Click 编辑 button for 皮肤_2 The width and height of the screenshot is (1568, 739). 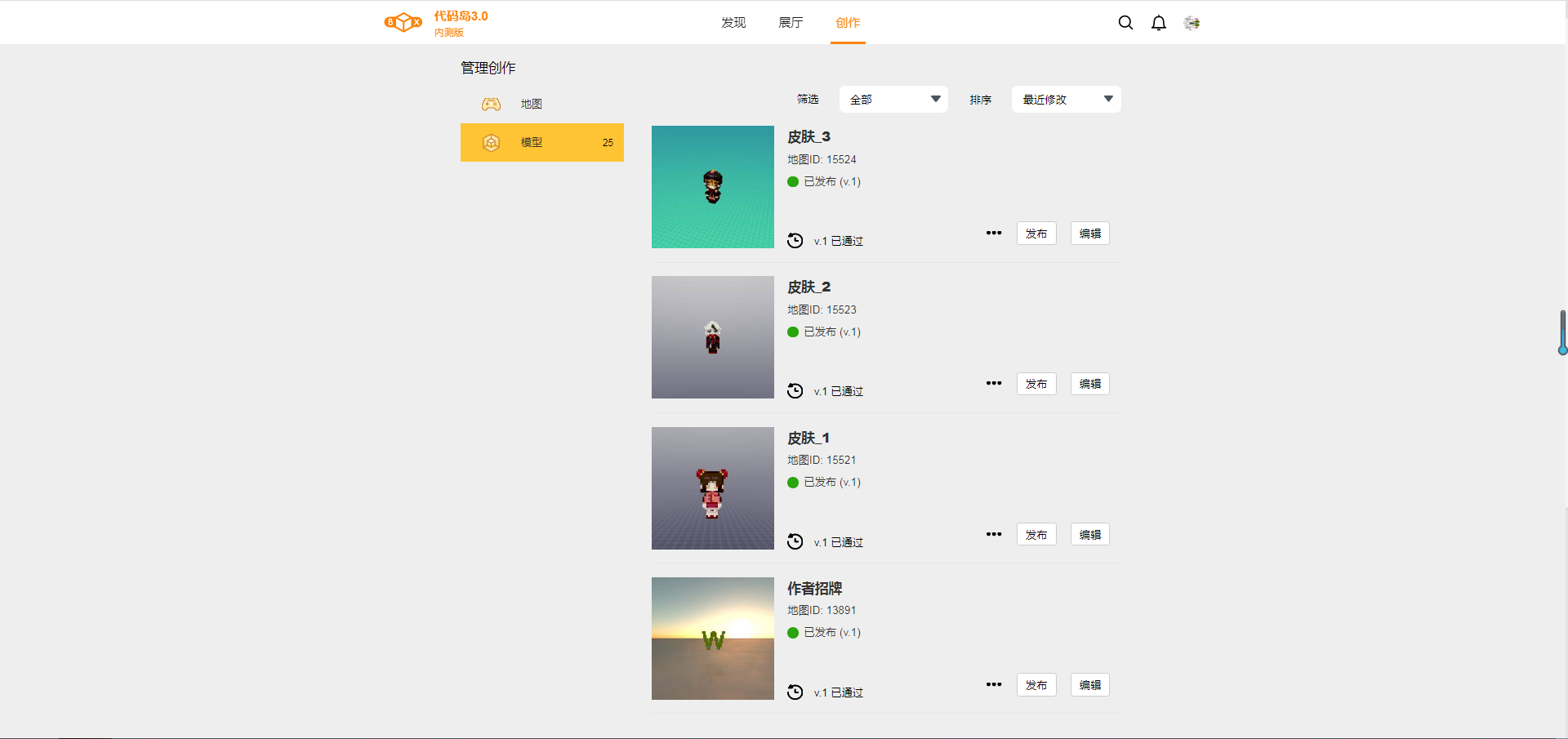[x=1090, y=383]
